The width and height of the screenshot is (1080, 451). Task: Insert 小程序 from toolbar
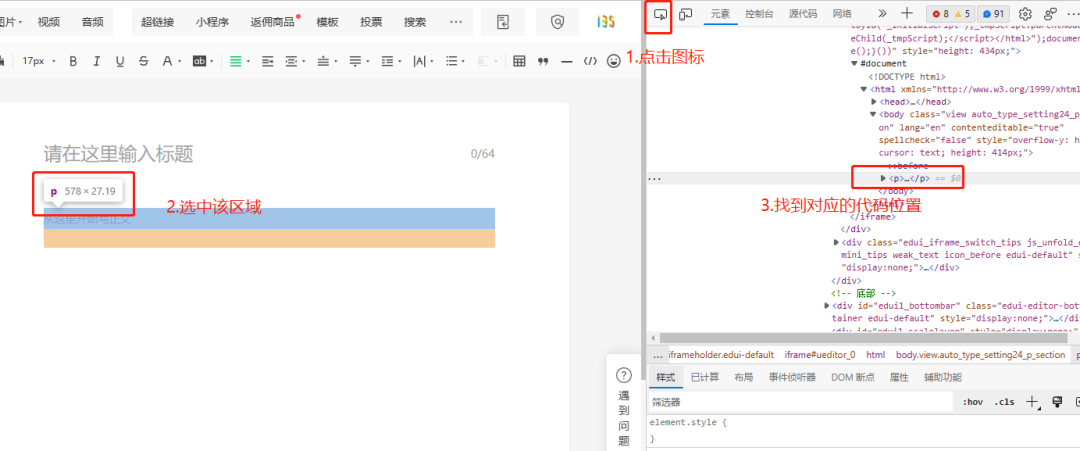[211, 22]
